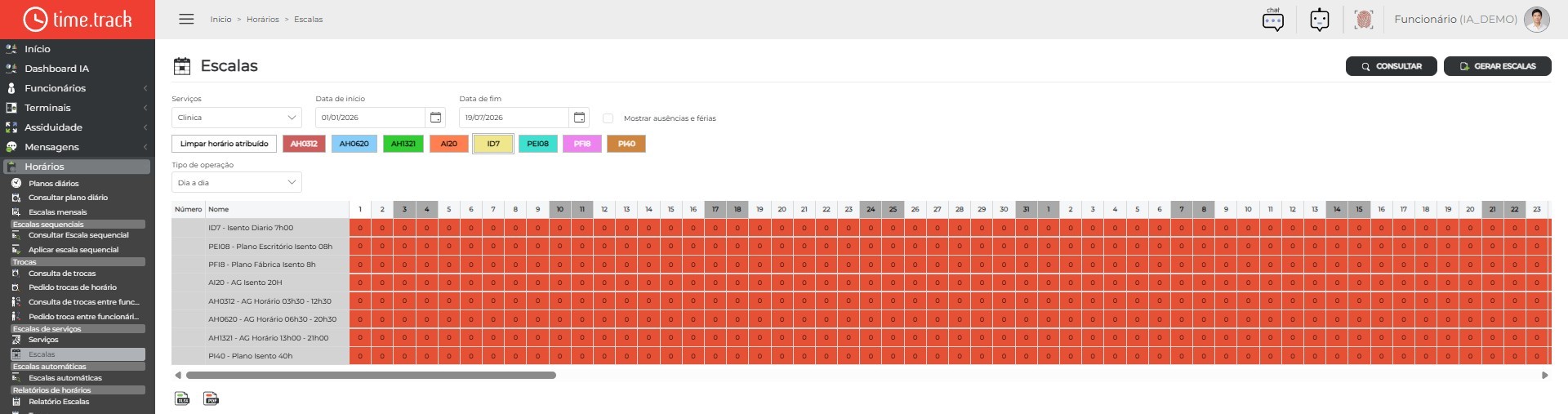Select the PEI08 teal schedule swatch

537,144
